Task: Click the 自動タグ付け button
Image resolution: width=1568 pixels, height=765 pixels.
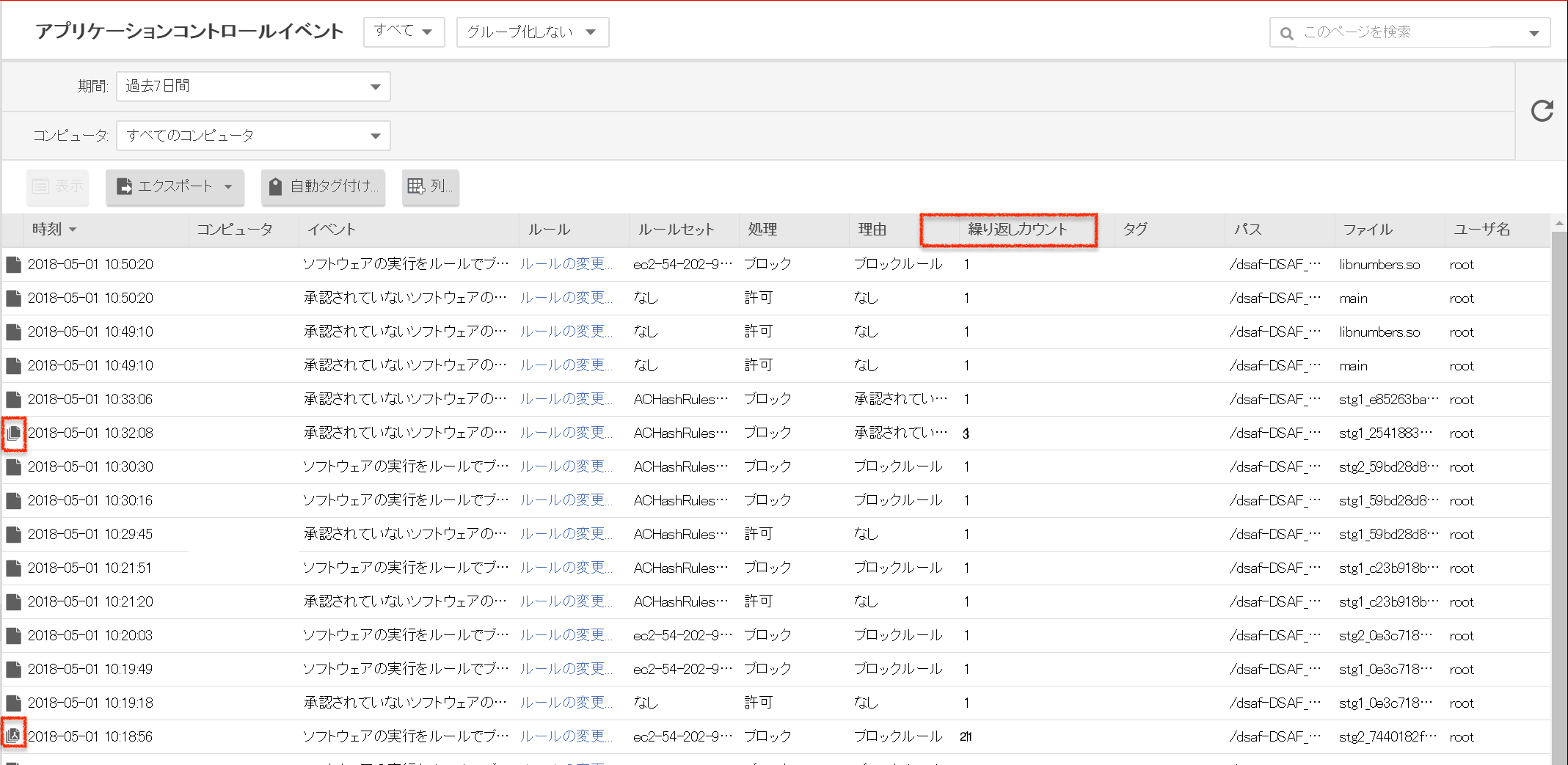Action: click(324, 187)
